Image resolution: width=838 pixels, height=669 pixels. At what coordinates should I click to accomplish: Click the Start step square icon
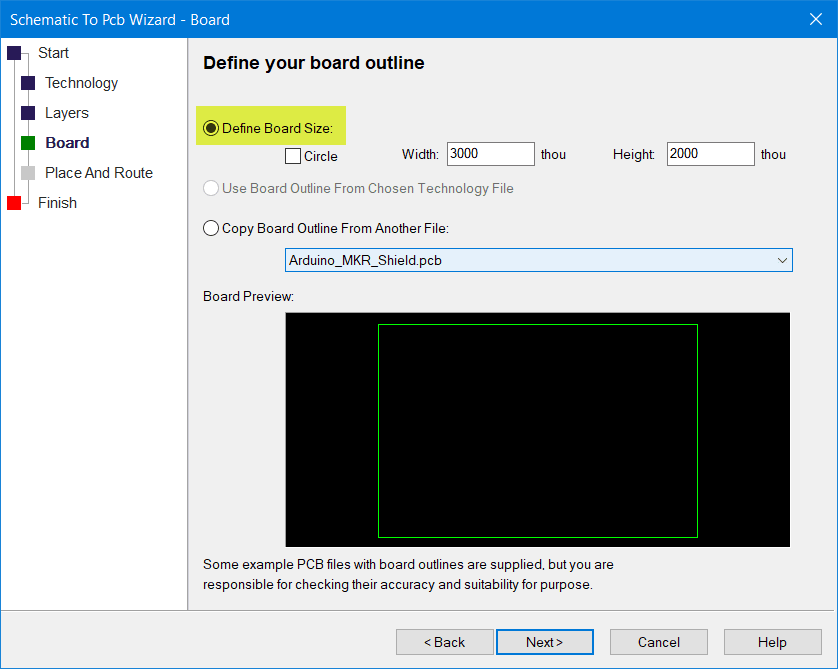[14, 53]
